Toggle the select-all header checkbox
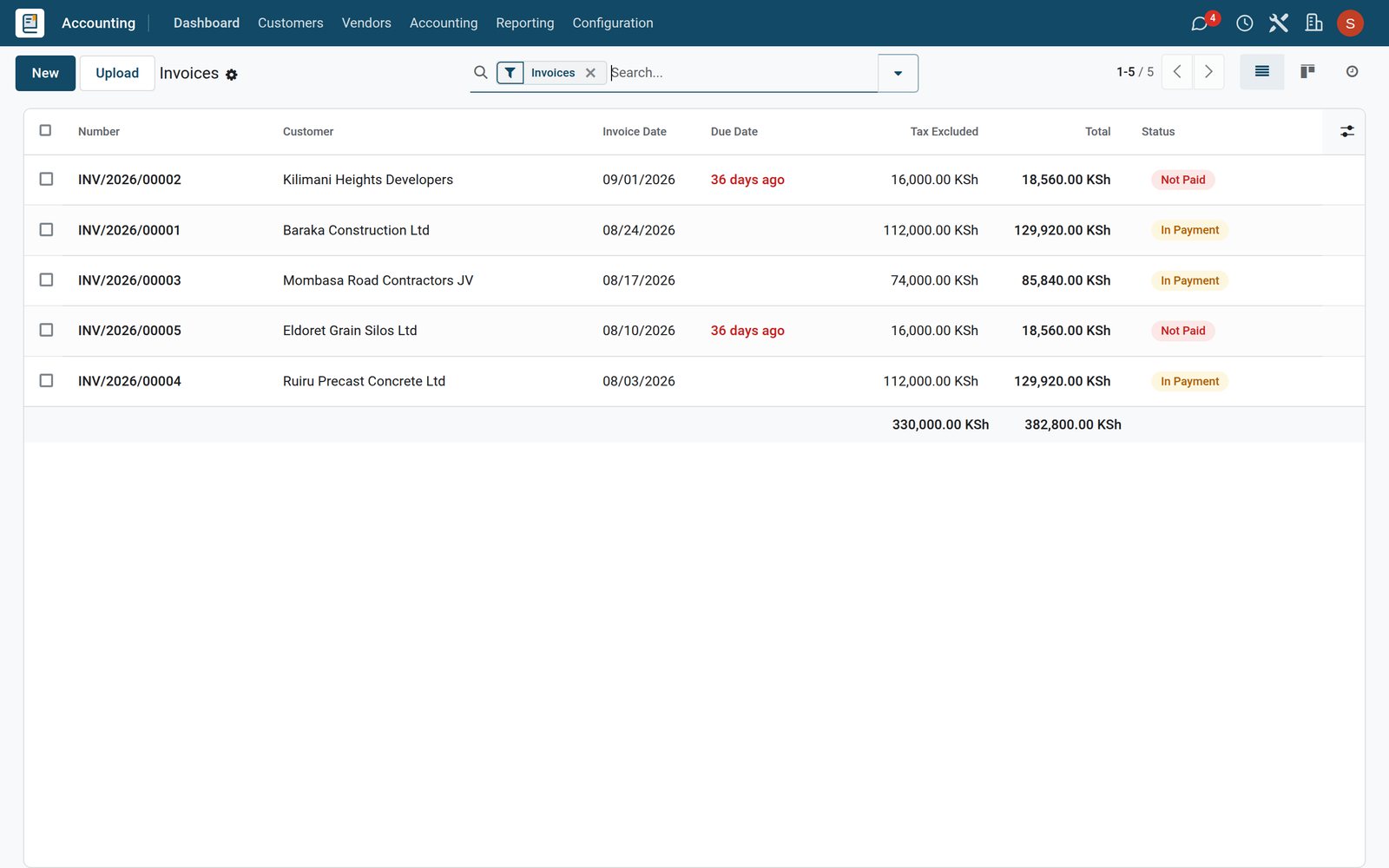The width and height of the screenshot is (1389, 868). [46, 130]
